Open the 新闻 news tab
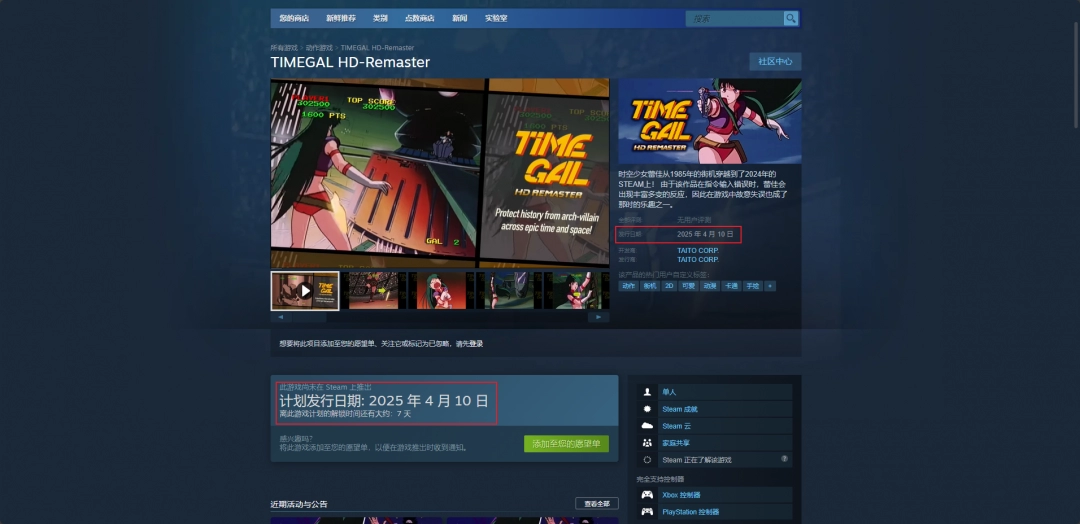The image size is (1080, 524). [x=459, y=18]
